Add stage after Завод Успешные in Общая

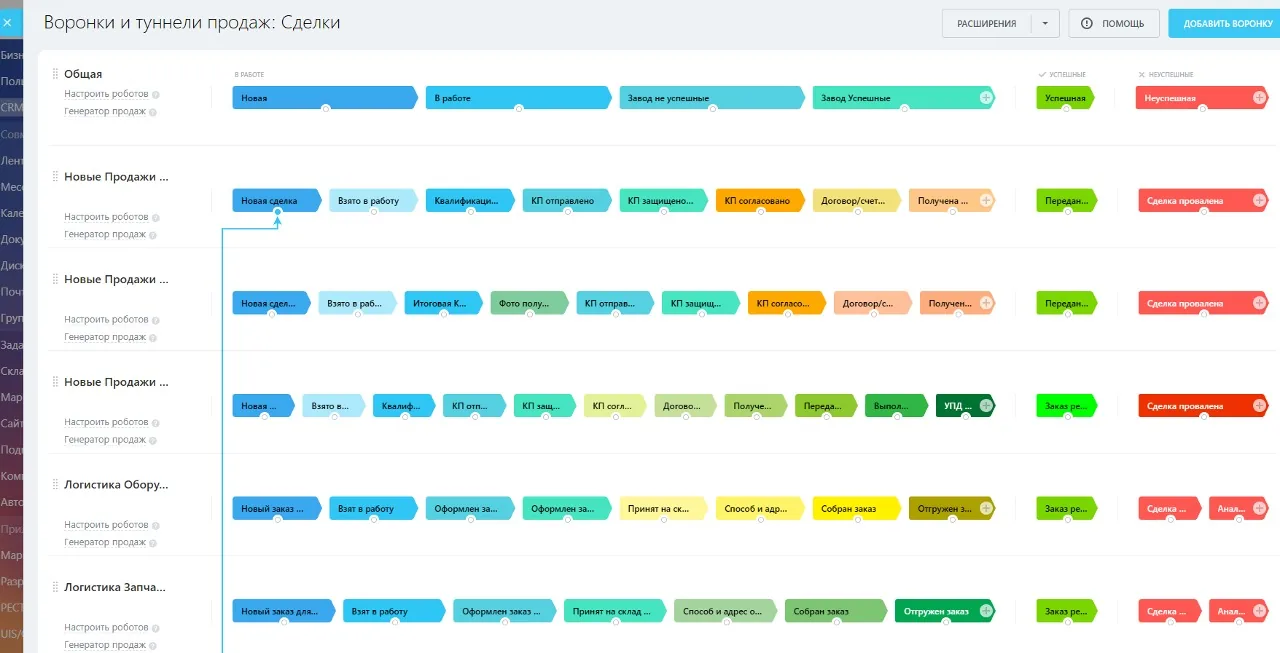[986, 97]
